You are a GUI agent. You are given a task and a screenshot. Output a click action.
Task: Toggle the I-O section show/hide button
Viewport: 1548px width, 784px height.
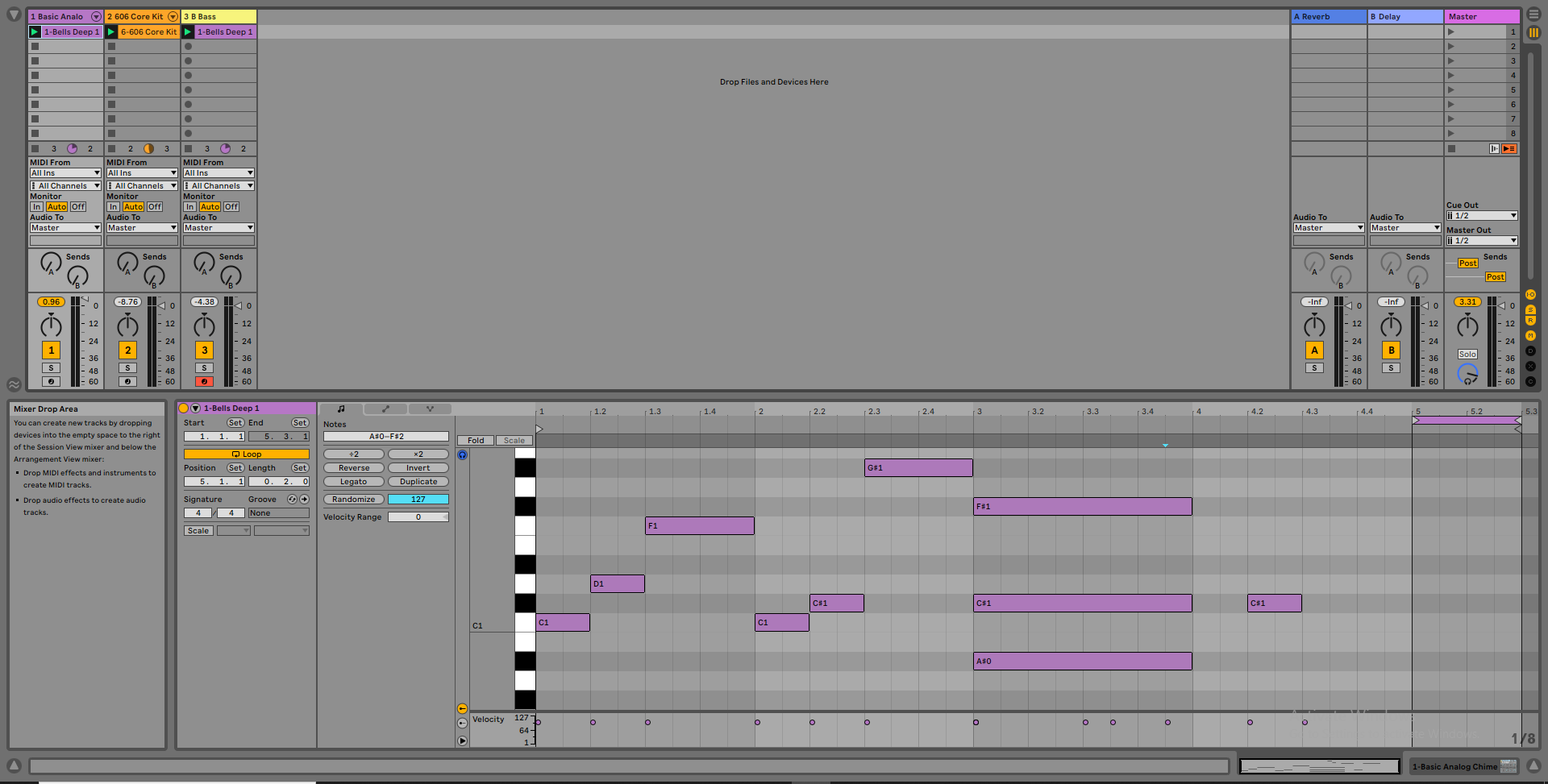(x=1530, y=295)
